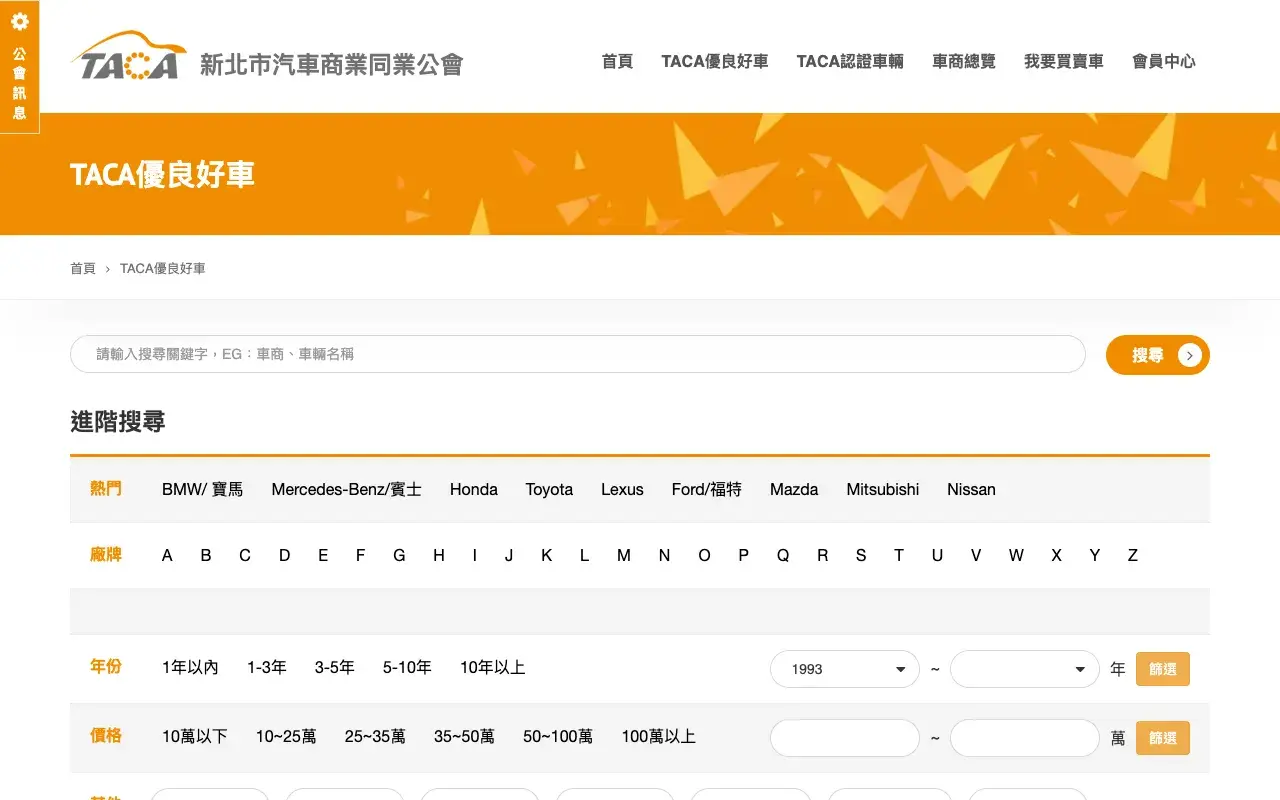
Task: Select brand letter M
Action: pyautogui.click(x=624, y=555)
